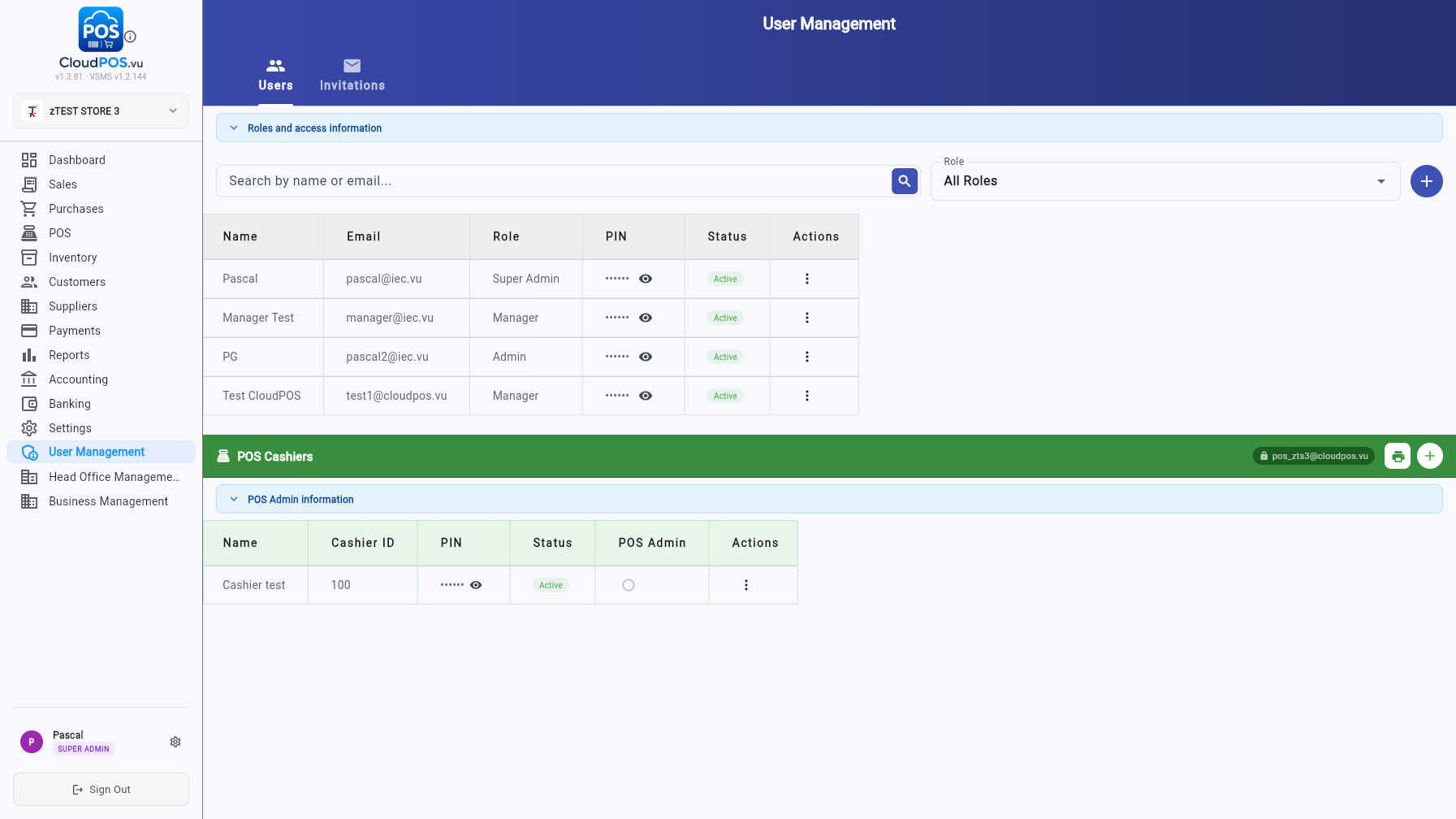The height and width of the screenshot is (819, 1456).
Task: Set Cashier test as POS Admin
Action: pyautogui.click(x=628, y=585)
